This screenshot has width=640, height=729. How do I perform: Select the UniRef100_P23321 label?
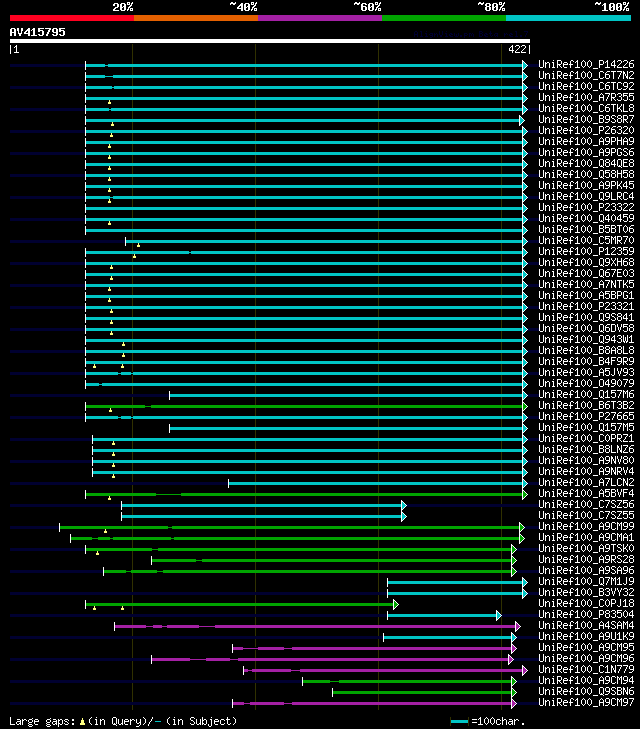pos(586,306)
